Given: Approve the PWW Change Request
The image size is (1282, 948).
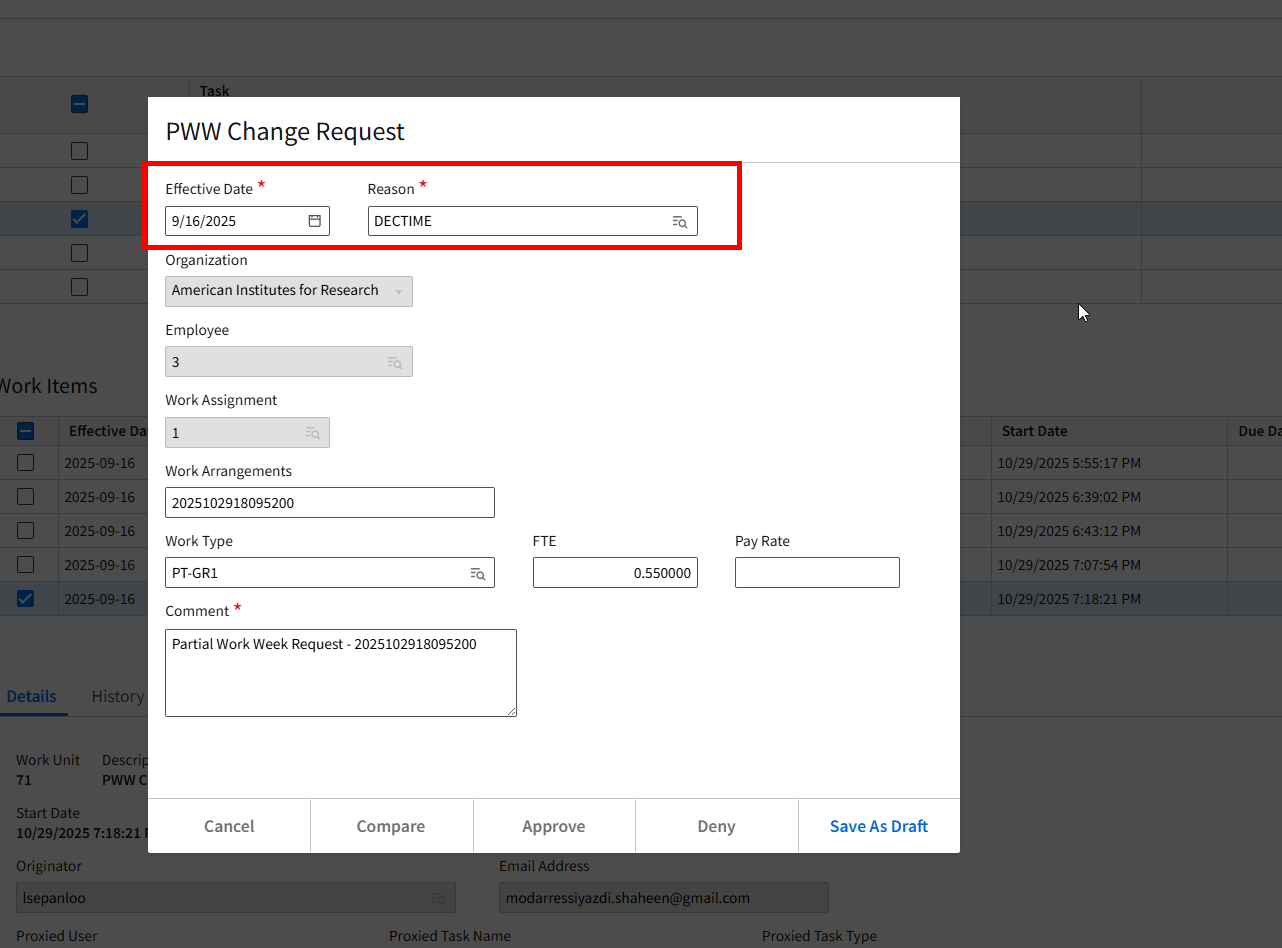Looking at the screenshot, I should [x=554, y=826].
